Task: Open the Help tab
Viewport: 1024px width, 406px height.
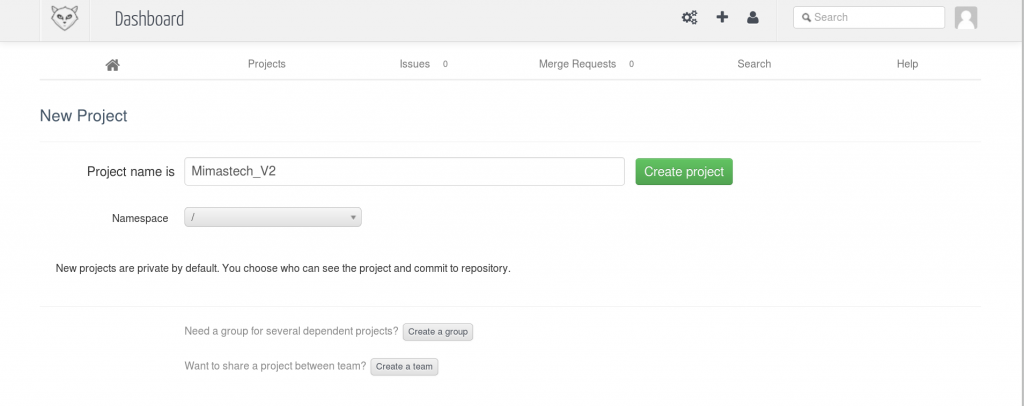Action: 907,64
